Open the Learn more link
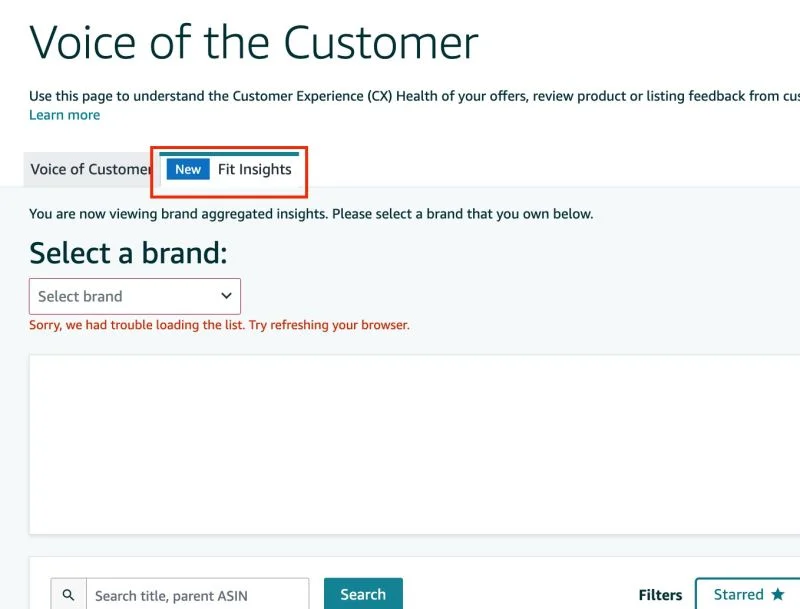The height and width of the screenshot is (609, 800). (64, 115)
